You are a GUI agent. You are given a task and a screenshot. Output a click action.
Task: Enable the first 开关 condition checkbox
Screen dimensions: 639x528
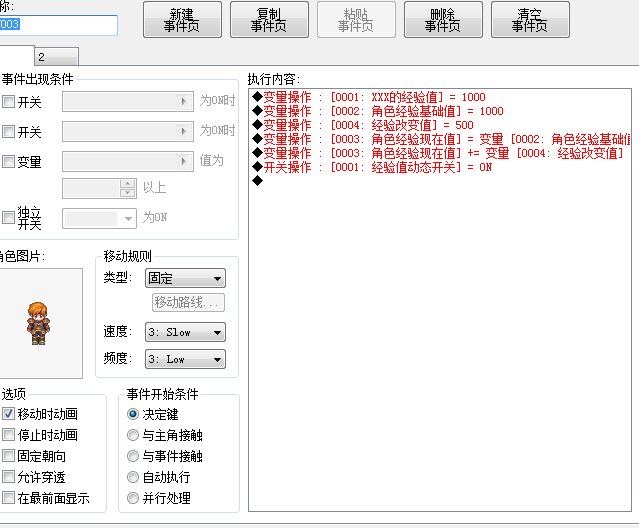click(x=9, y=101)
